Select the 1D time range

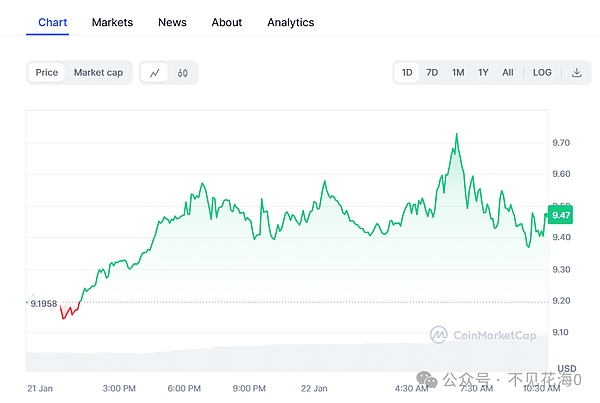(407, 73)
